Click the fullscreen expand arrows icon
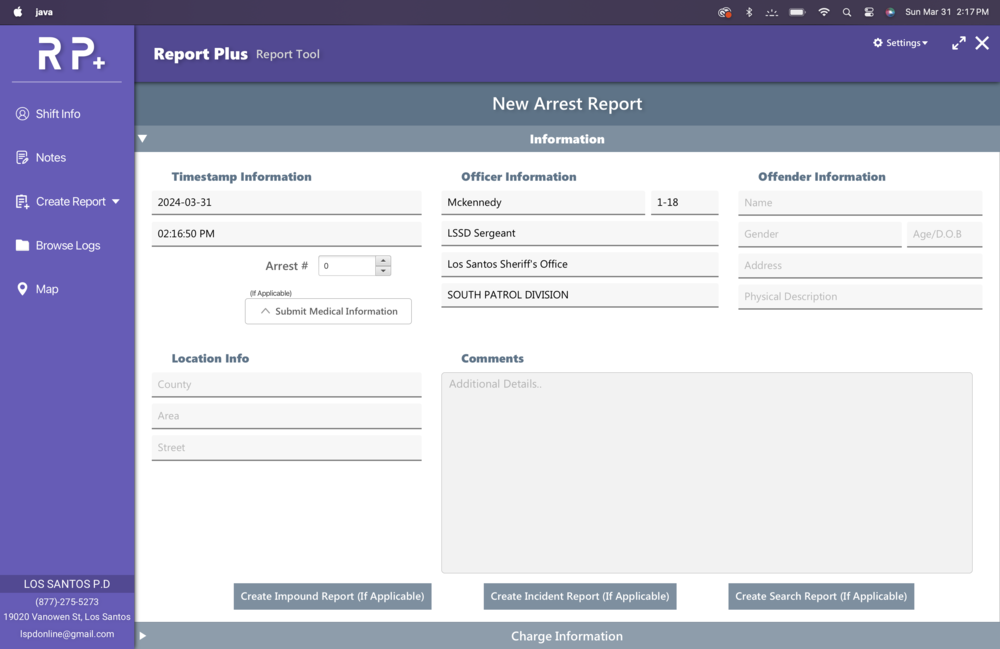Image resolution: width=1000 pixels, height=649 pixels. tap(958, 43)
